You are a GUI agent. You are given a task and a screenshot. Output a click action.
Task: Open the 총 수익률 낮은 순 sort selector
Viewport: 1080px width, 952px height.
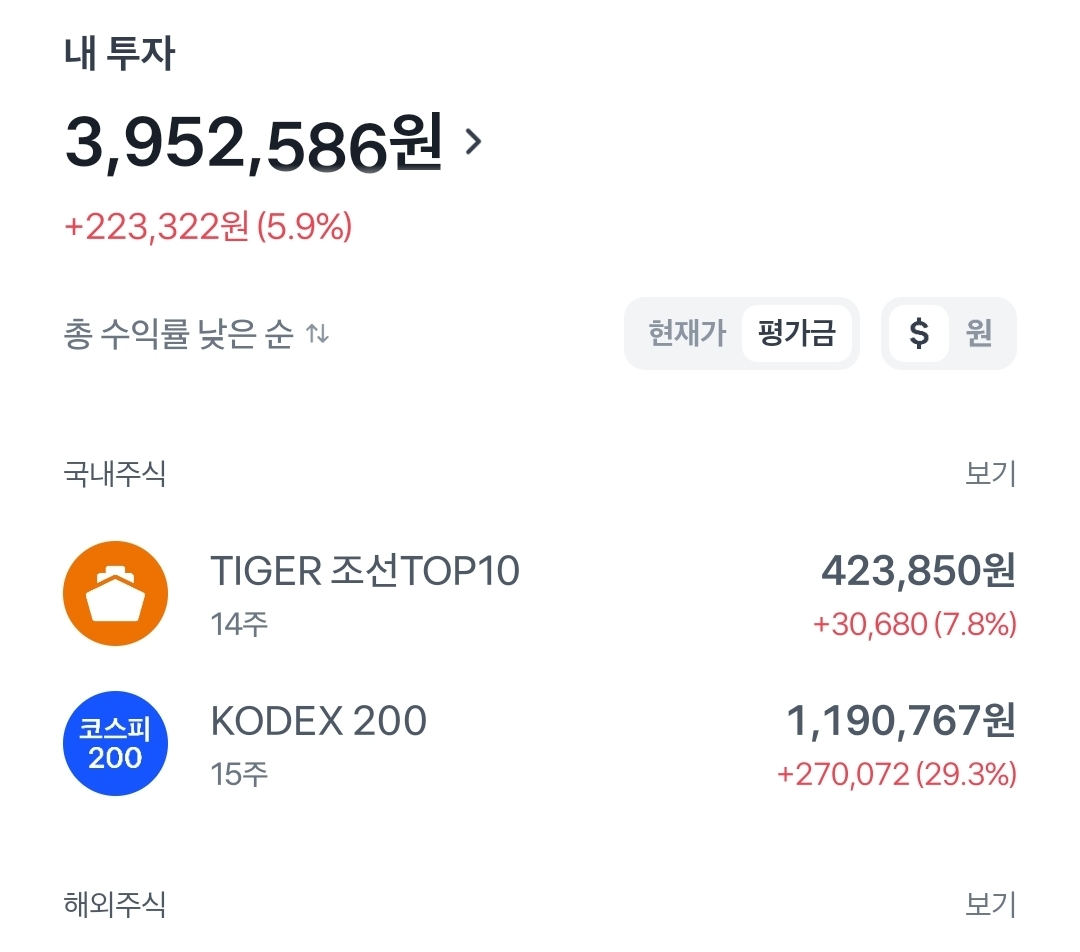coord(178,335)
